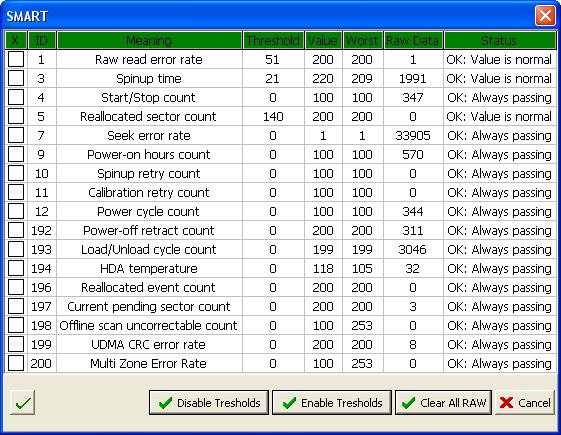
Task: Click the Enable Tresholds button
Action: click(x=332, y=403)
